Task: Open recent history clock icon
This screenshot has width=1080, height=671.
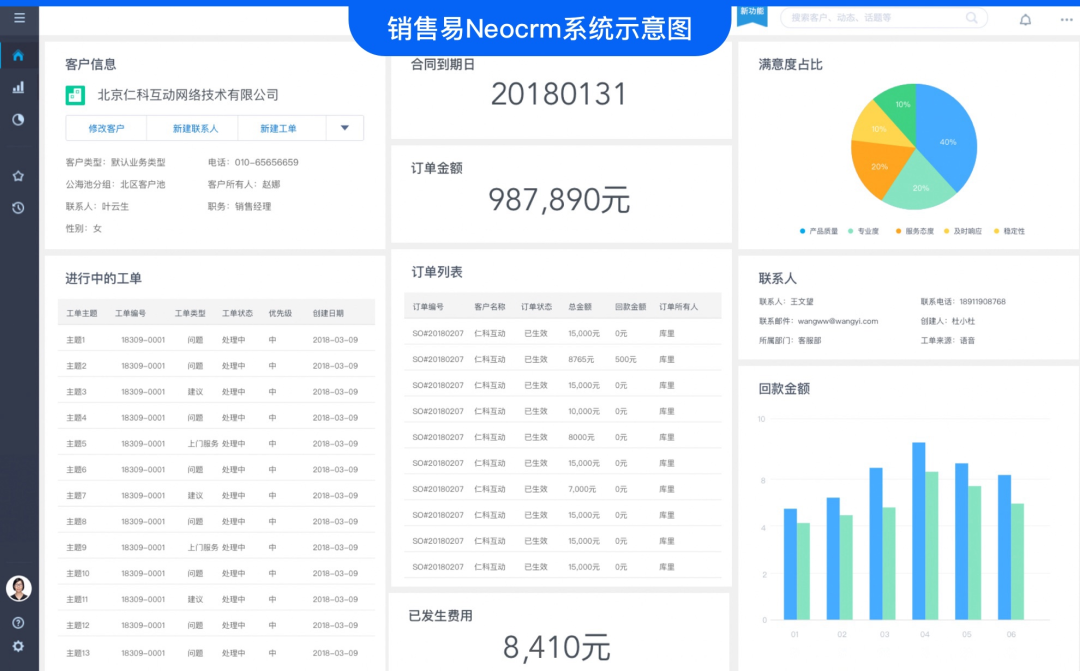Action: point(18,208)
